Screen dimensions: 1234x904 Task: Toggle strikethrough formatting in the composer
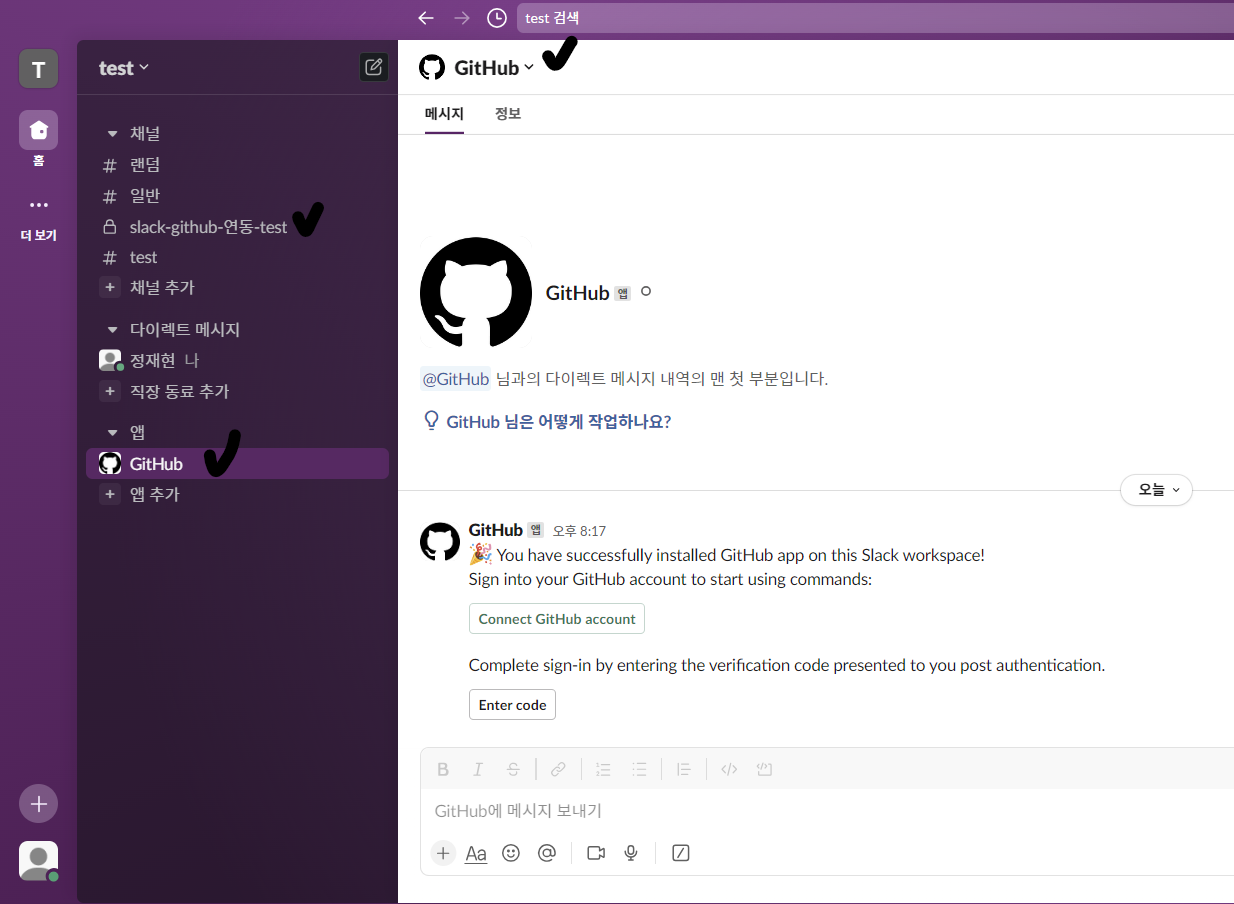[513, 769]
